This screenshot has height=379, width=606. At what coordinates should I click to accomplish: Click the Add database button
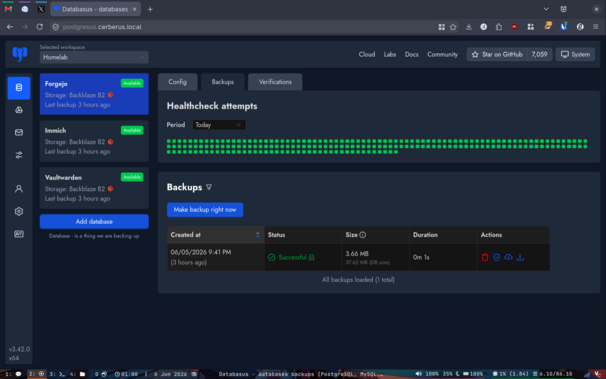tap(94, 222)
